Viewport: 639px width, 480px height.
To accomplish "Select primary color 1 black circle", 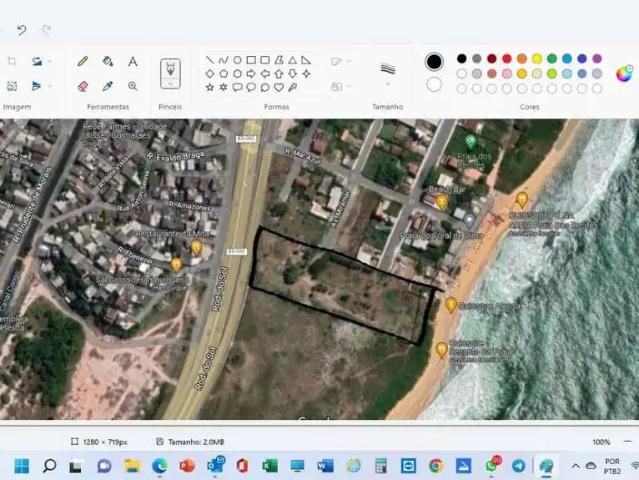I will coord(434,62).
